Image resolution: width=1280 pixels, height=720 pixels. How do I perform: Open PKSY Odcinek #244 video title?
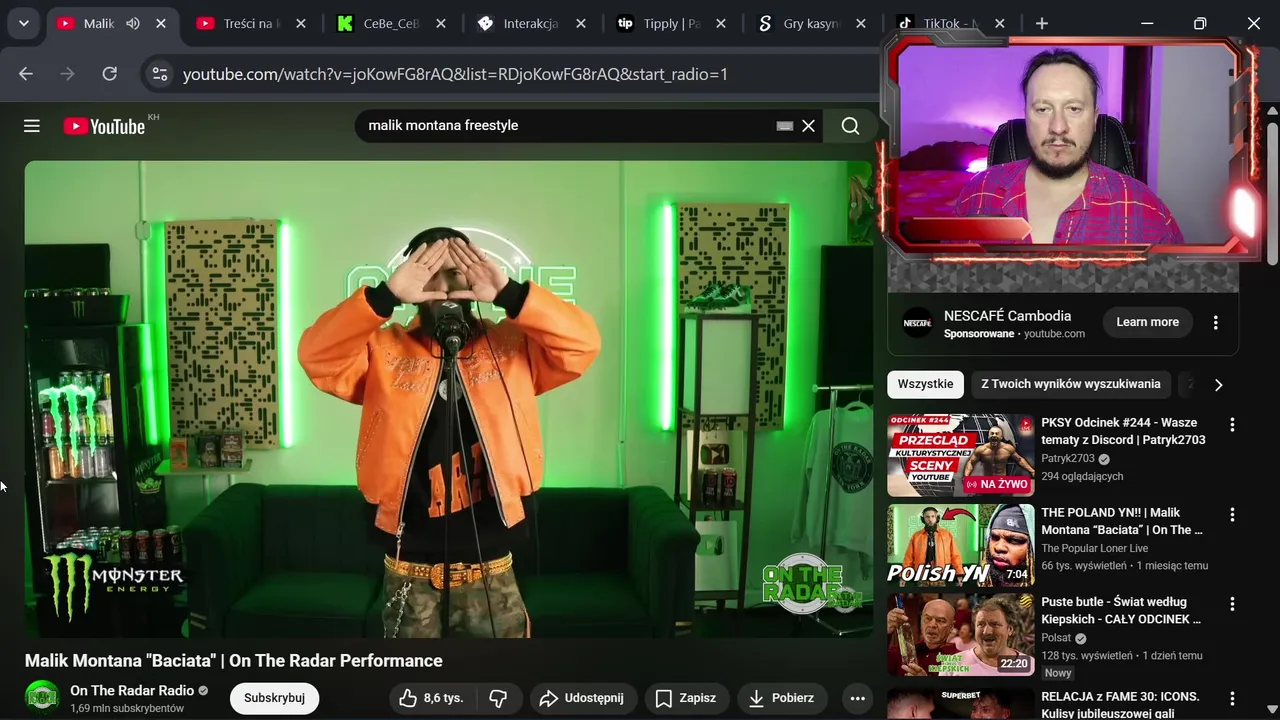[1123, 431]
